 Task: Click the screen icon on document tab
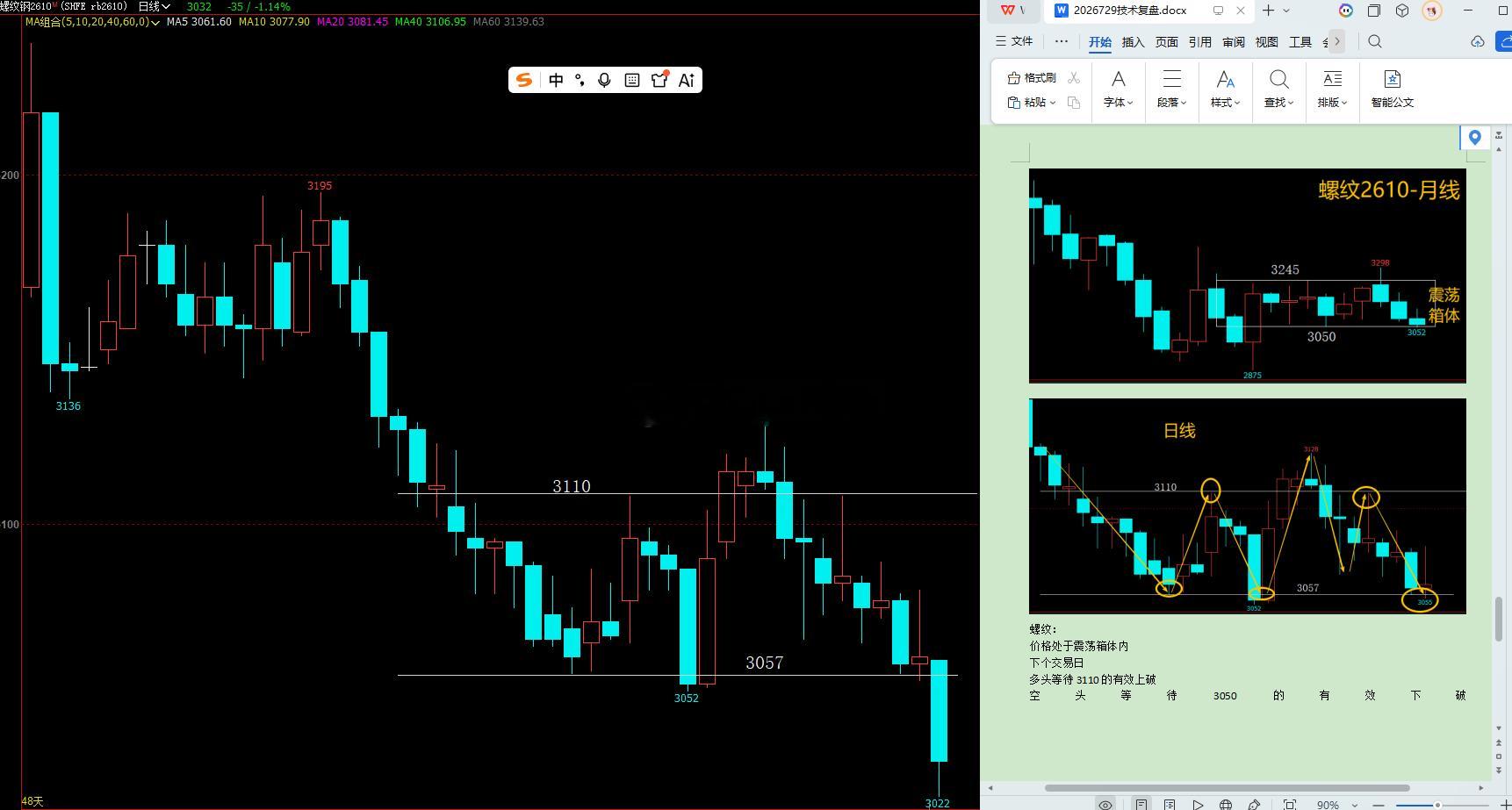1218,11
